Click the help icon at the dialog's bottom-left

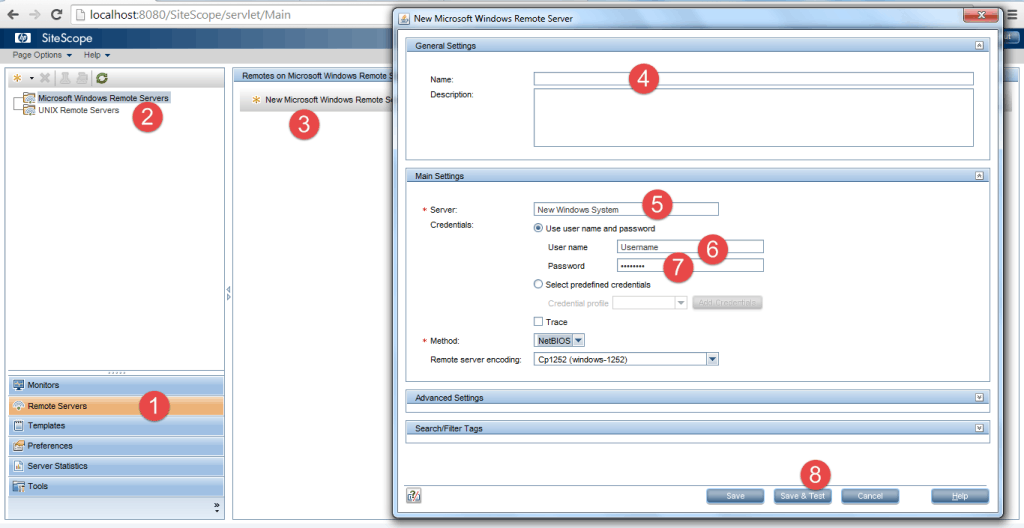click(x=413, y=496)
